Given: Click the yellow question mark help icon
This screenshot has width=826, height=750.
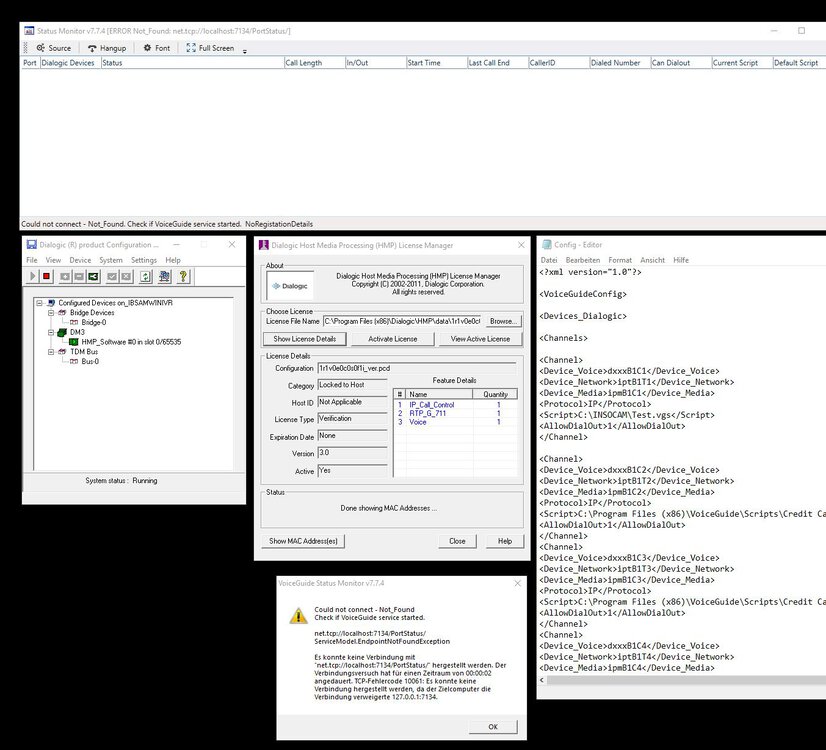Looking at the screenshot, I should 183,276.
